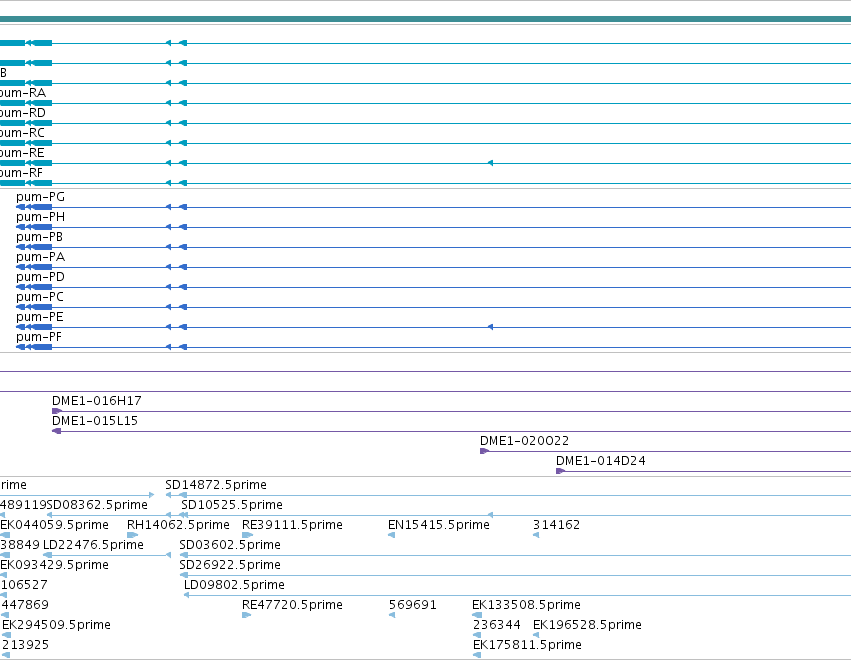851x660 pixels.
Task: Select the pum-PC track label
Action: 40,297
